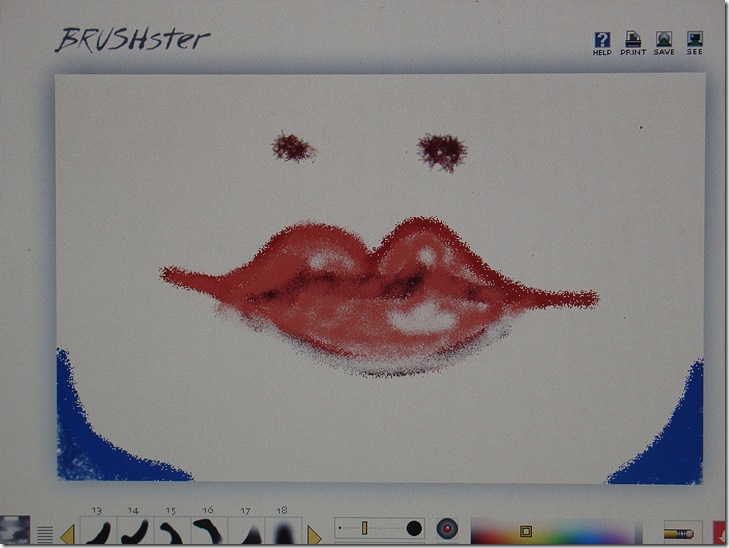Click the small dot size end

[340, 528]
